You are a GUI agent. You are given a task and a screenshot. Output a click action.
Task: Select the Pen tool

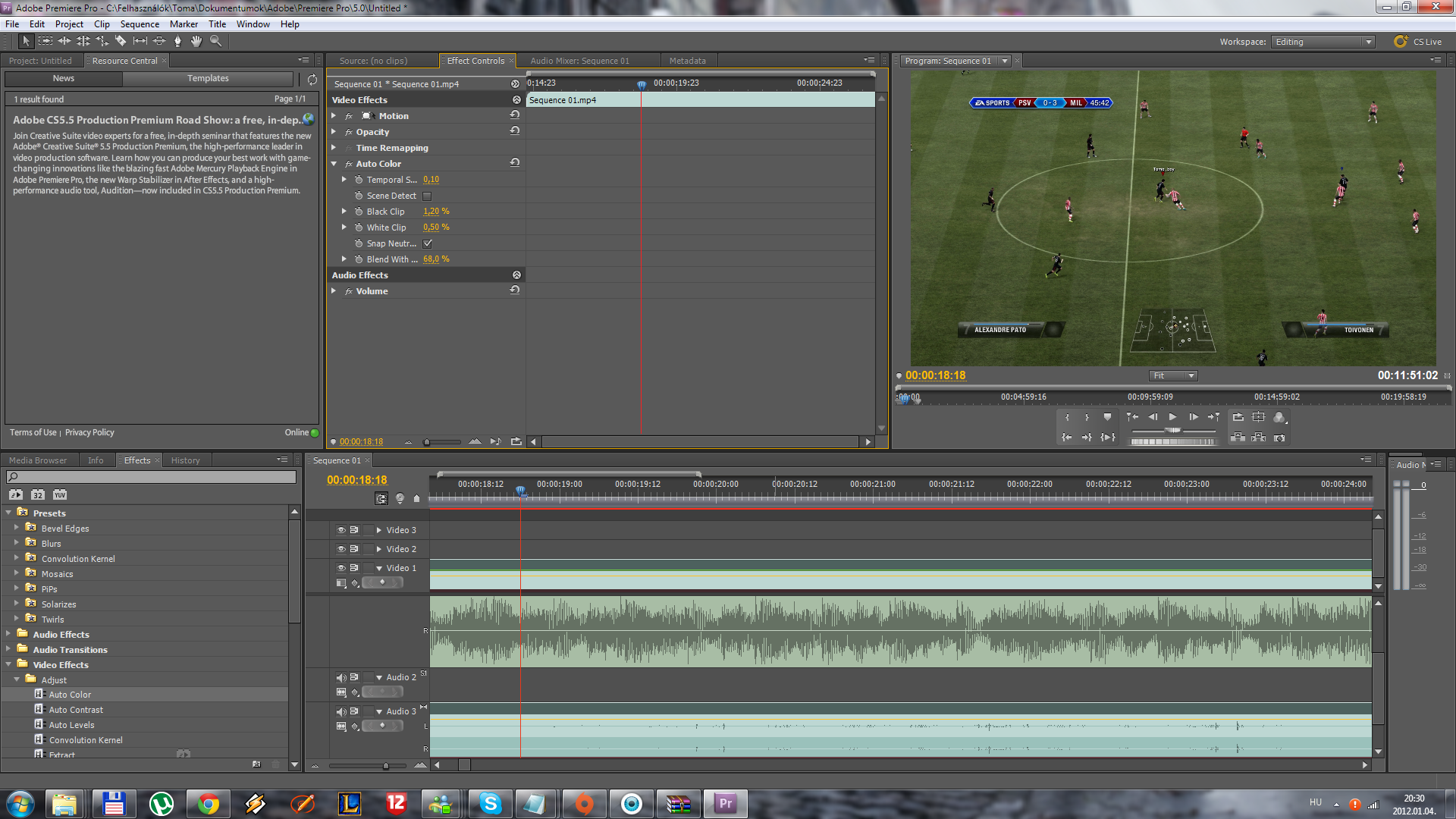[177, 42]
